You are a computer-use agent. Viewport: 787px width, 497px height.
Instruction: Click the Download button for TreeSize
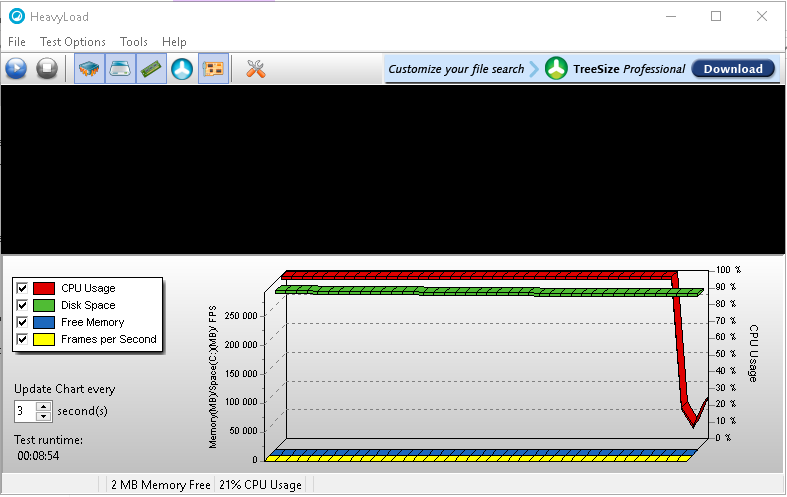733,69
